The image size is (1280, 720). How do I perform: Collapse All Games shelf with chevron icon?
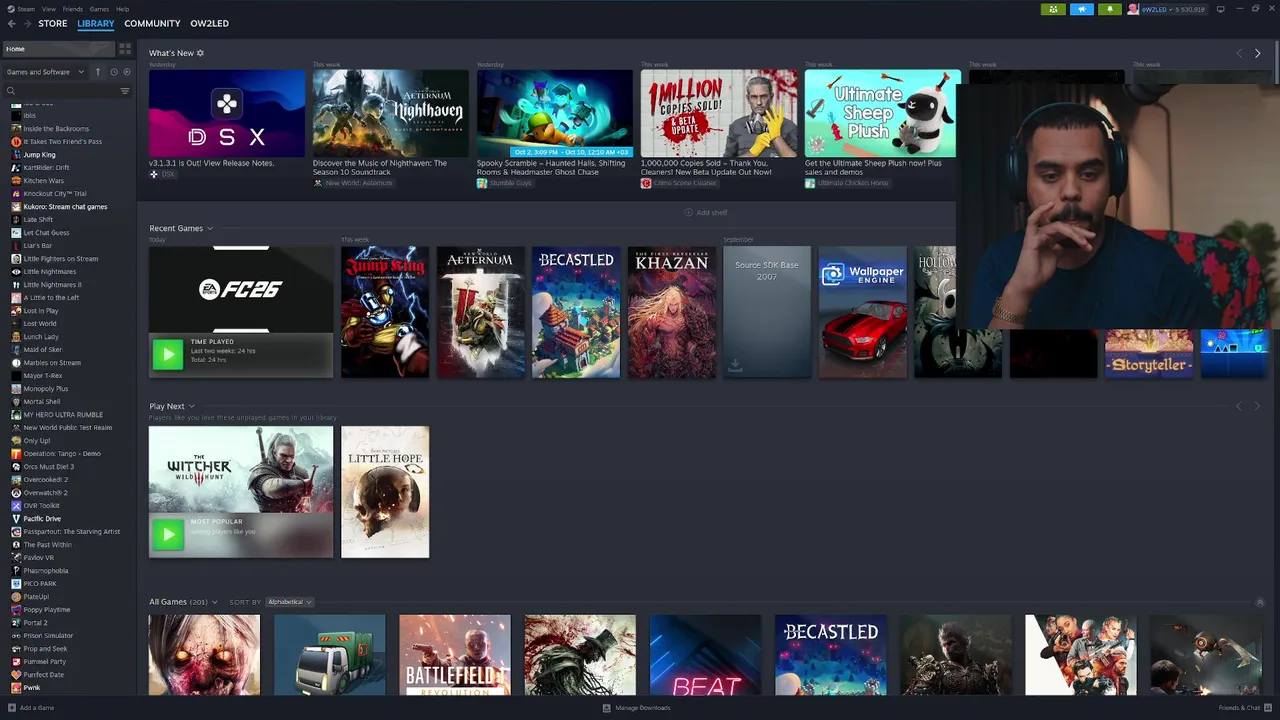click(1260, 602)
